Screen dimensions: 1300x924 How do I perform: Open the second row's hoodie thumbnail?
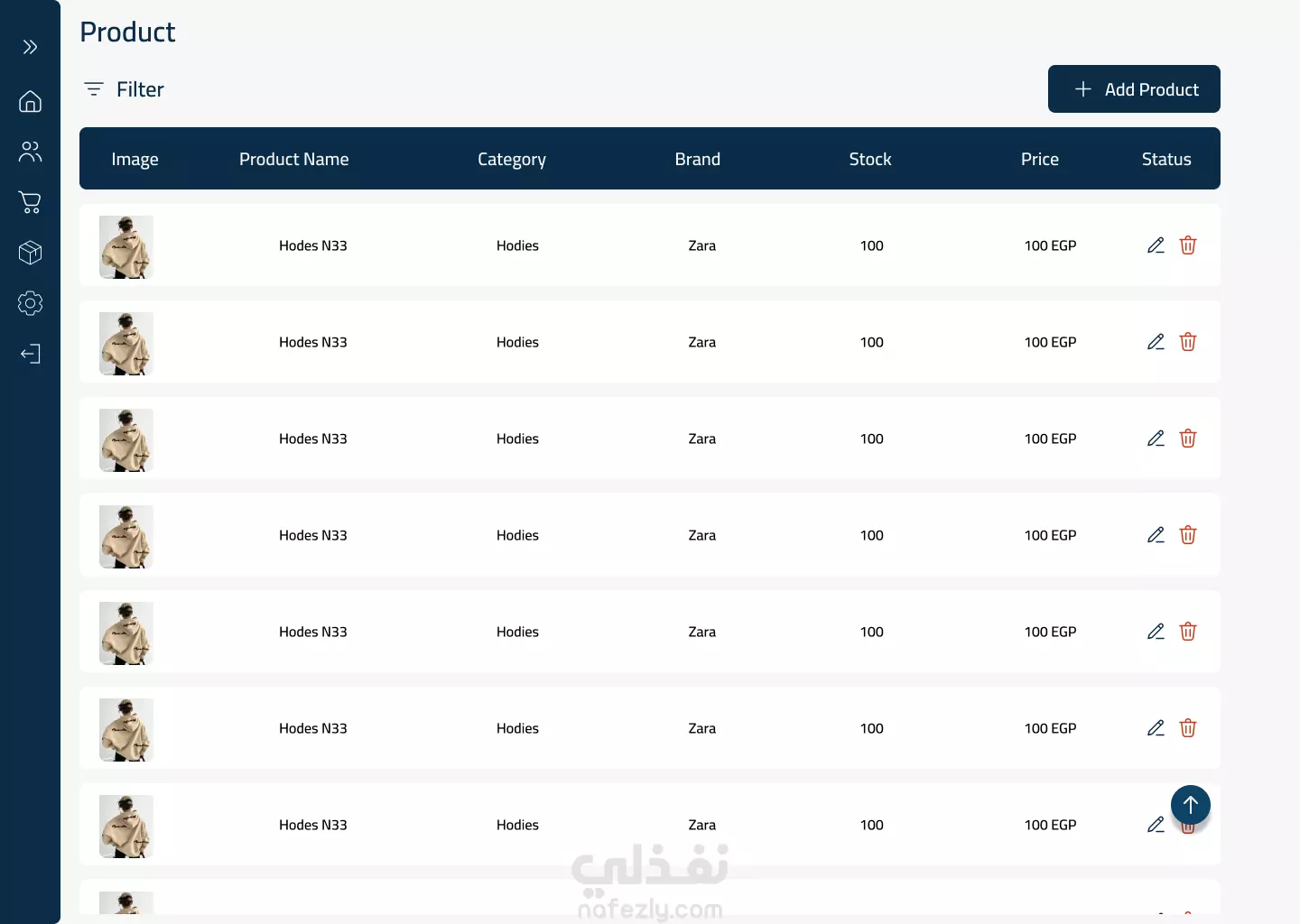pyautogui.click(x=126, y=344)
